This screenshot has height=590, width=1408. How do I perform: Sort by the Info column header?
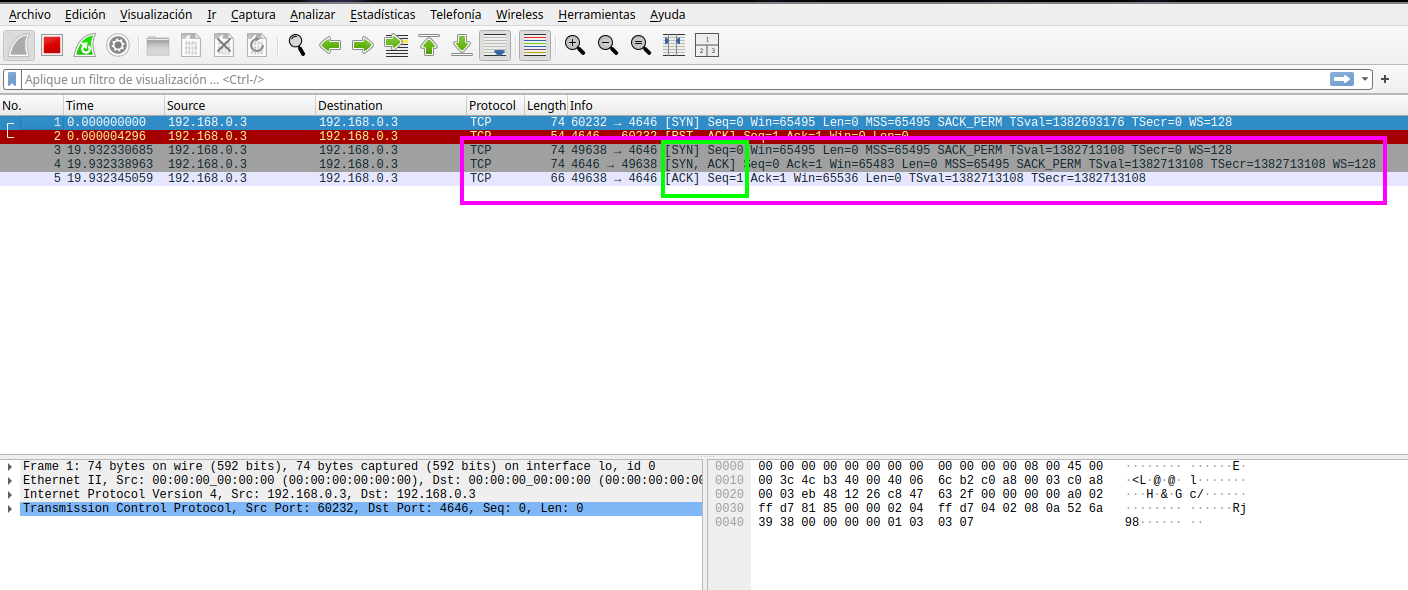(987, 105)
